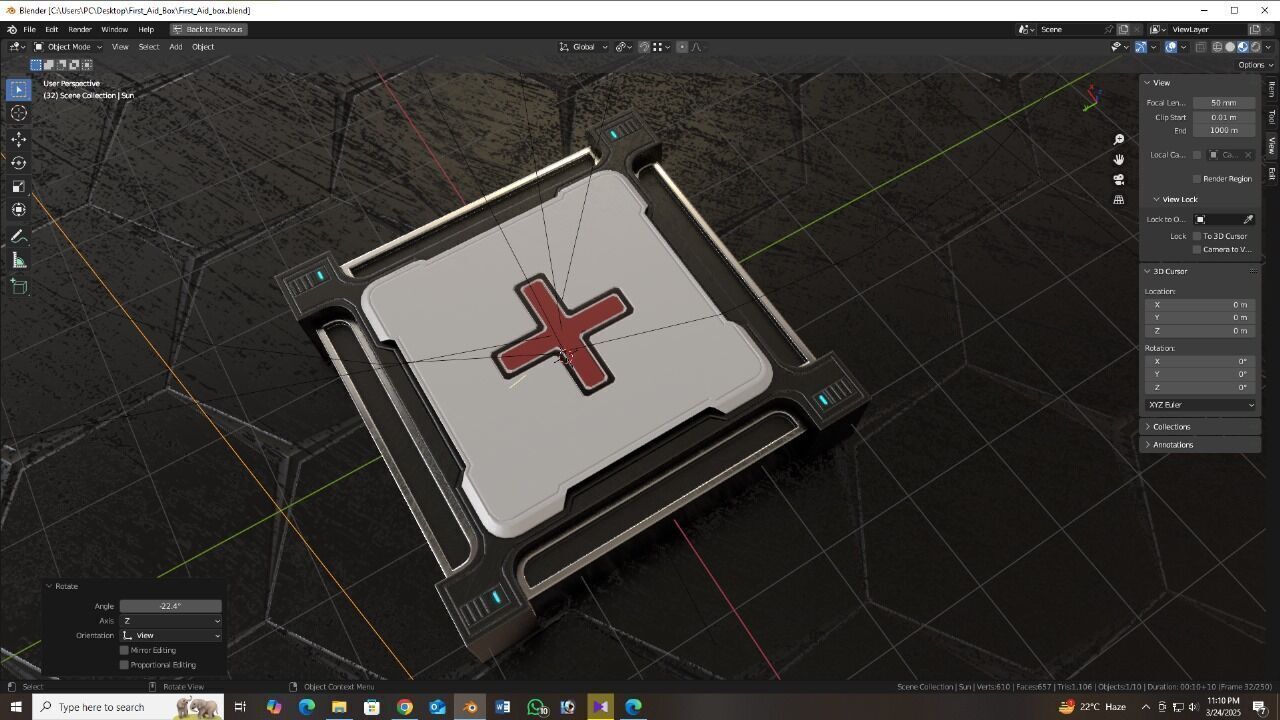Screen dimensions: 1280x720
Task: Open the Edit menu
Action: tap(51, 29)
